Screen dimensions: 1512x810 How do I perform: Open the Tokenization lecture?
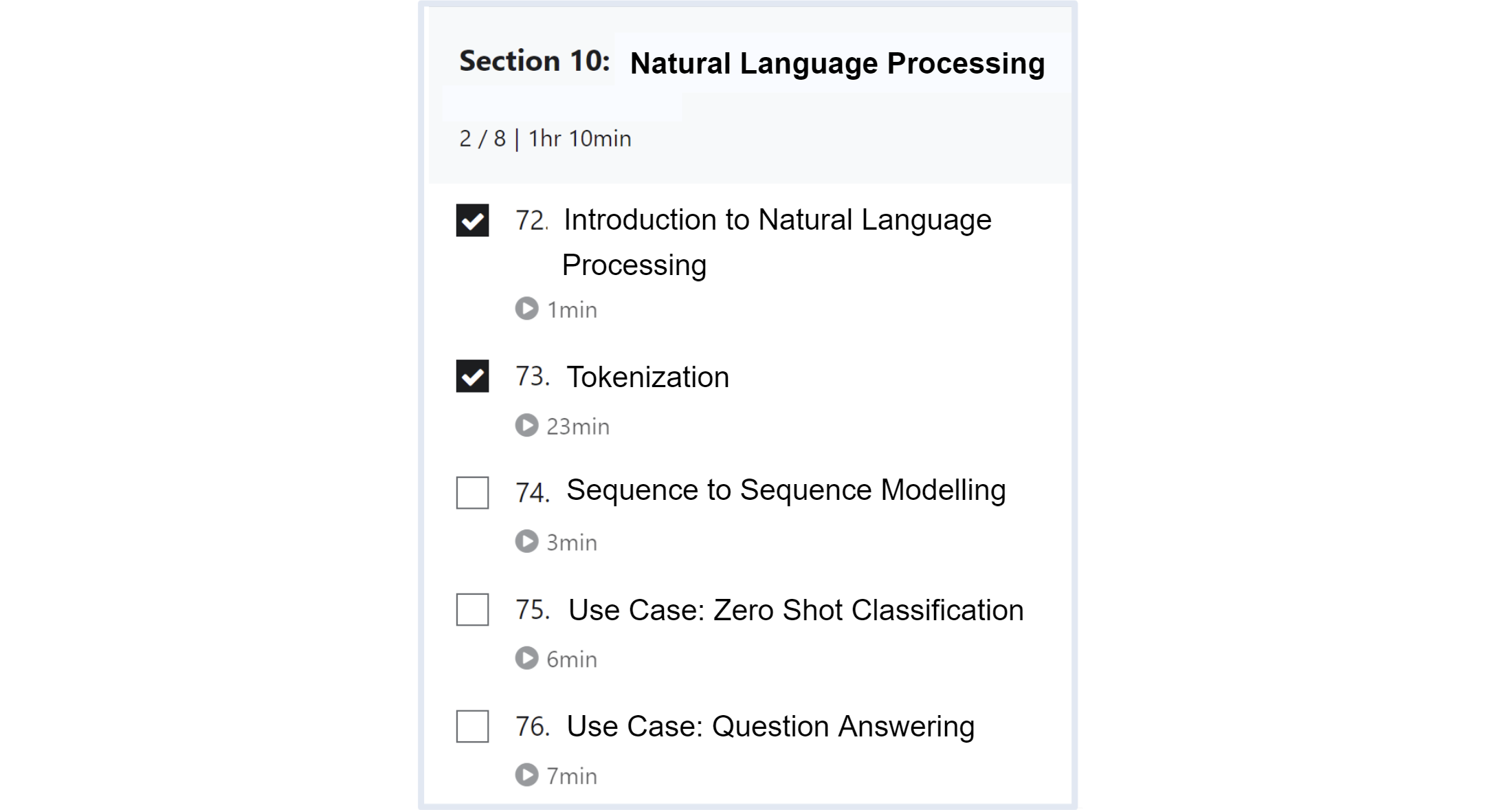coord(647,377)
